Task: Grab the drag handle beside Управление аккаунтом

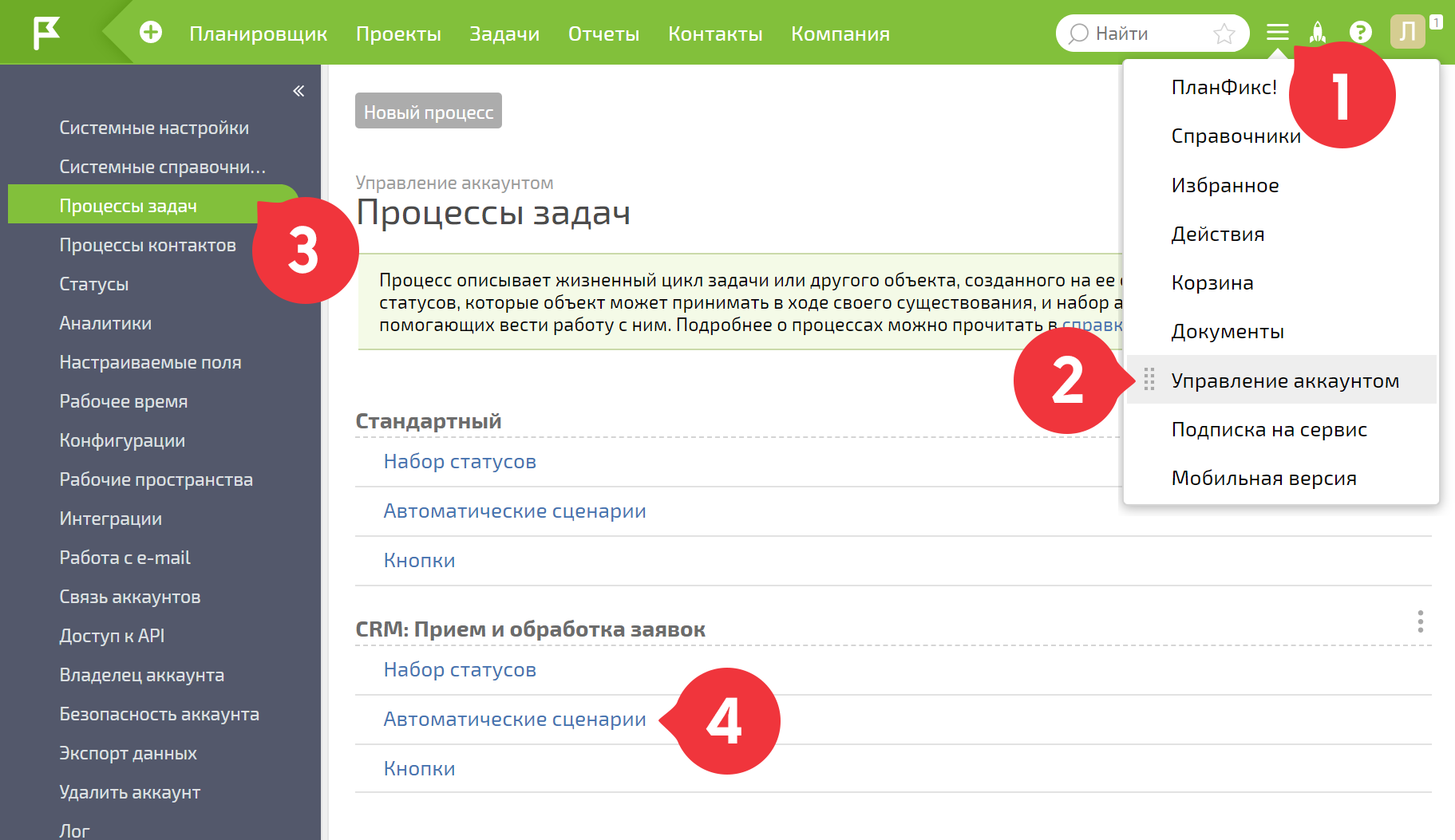Action: (1149, 380)
